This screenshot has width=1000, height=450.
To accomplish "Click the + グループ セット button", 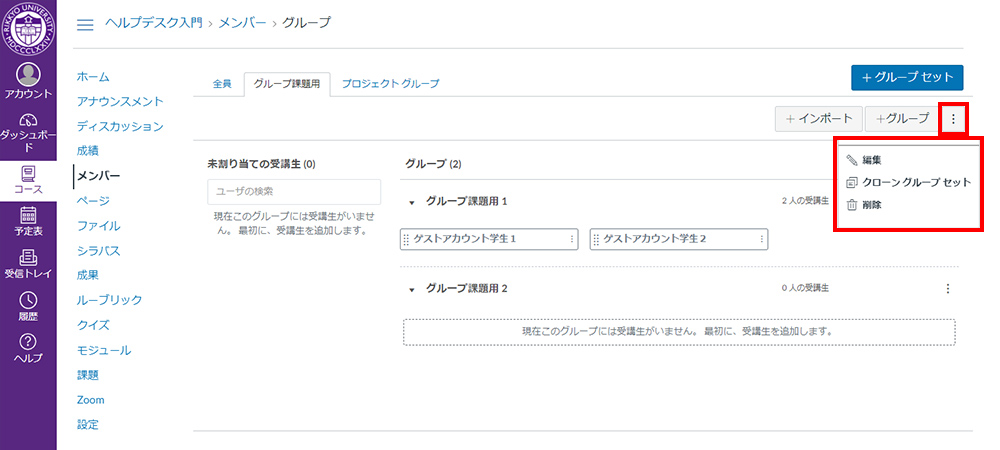I will point(906,77).
